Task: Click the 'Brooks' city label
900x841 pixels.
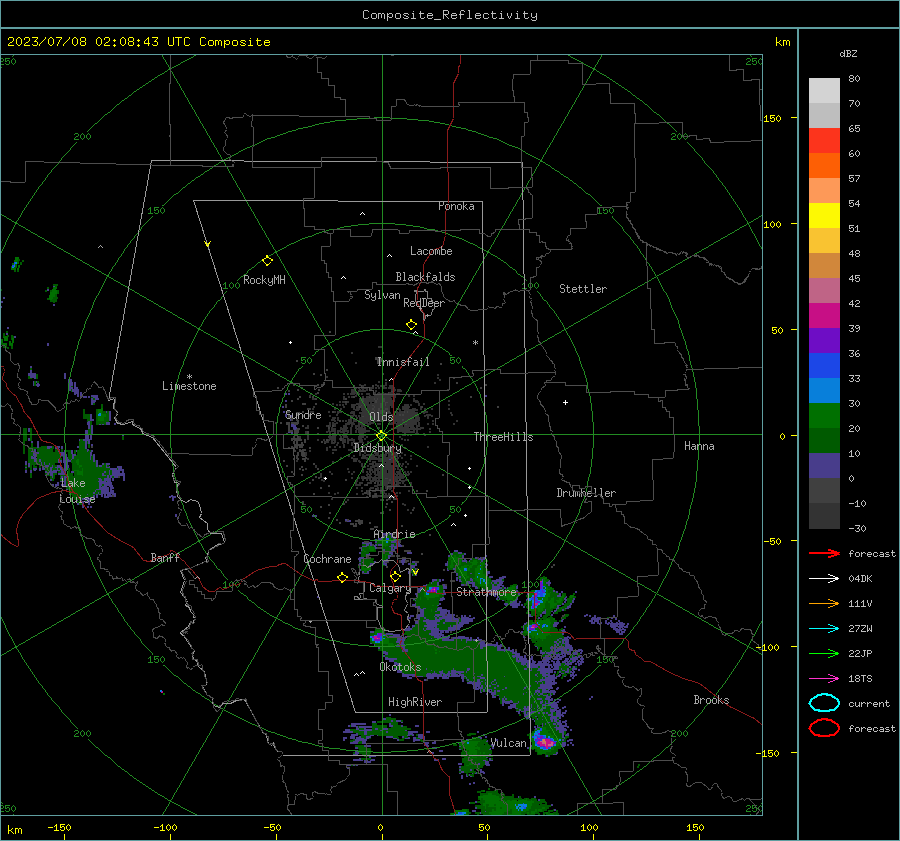Action: click(x=711, y=700)
